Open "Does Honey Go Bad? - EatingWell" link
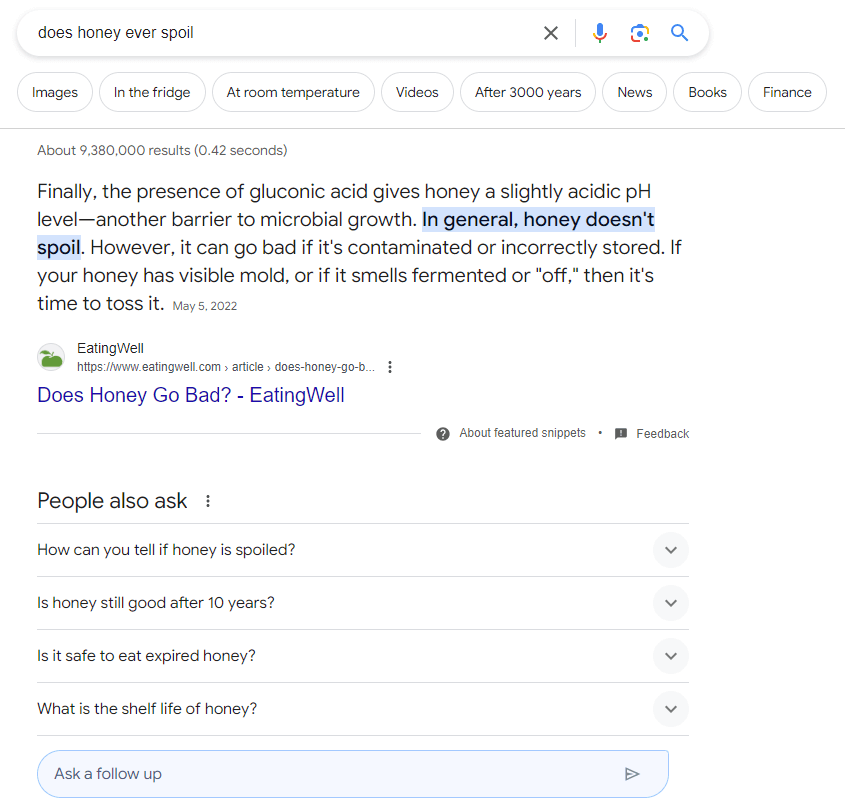Viewport: 845px width, 805px height. coord(191,395)
